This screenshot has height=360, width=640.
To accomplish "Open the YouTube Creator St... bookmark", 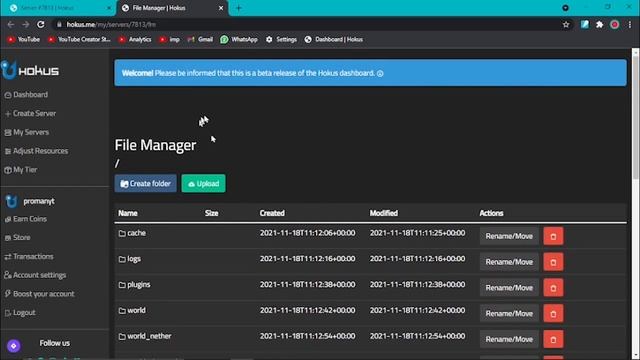I will click(79, 40).
